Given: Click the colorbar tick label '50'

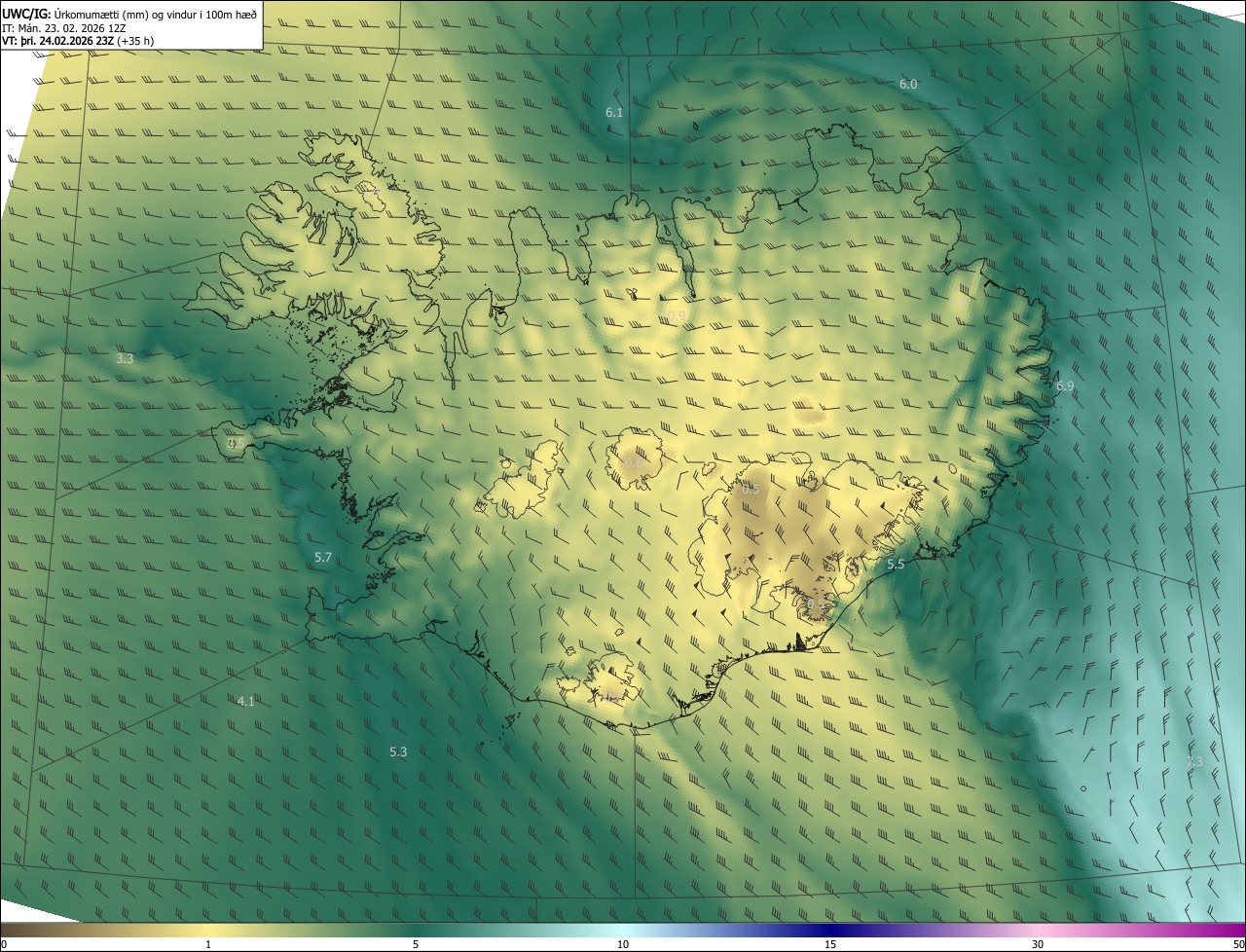Looking at the screenshot, I should point(1238,944).
